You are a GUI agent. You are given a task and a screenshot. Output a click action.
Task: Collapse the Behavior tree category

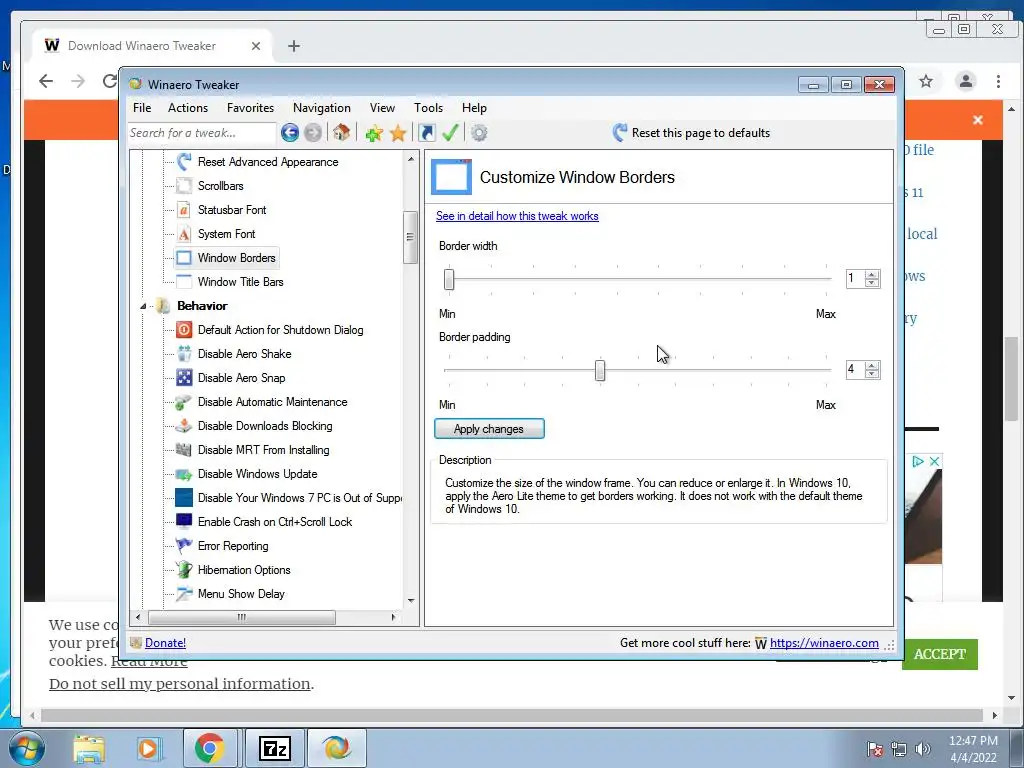click(x=143, y=306)
